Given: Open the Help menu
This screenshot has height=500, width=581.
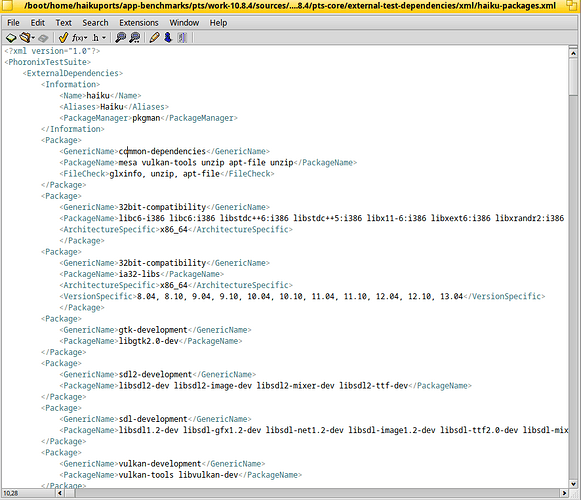Looking at the screenshot, I should coord(218,23).
